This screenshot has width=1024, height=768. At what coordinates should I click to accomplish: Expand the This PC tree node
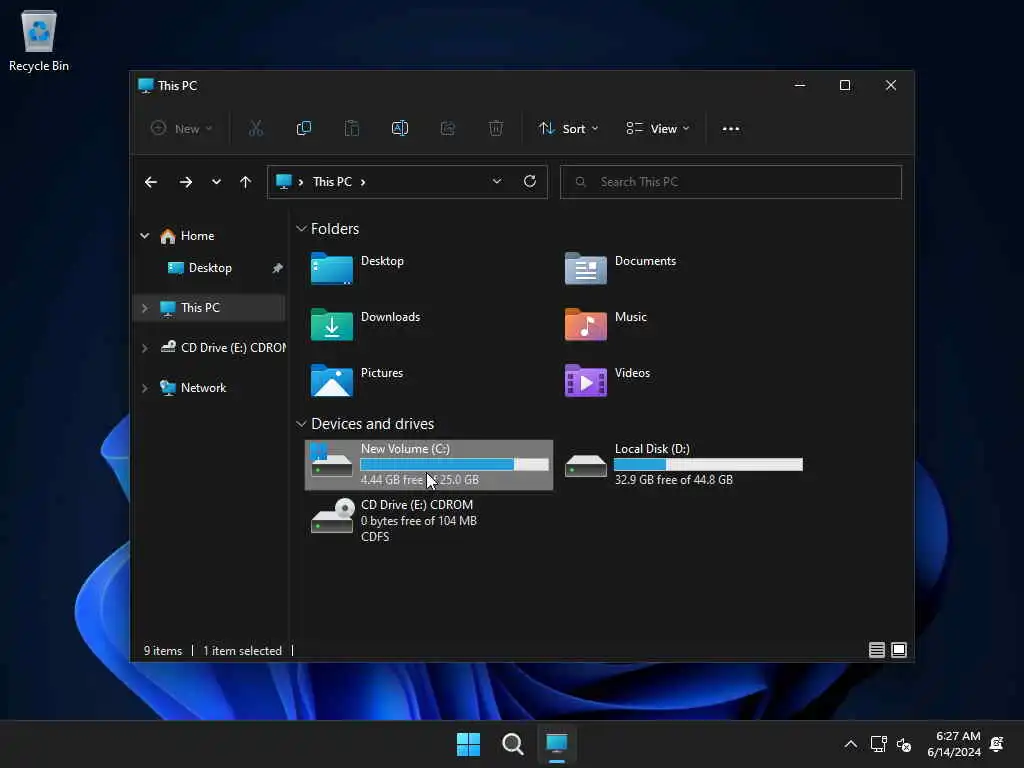tap(144, 308)
